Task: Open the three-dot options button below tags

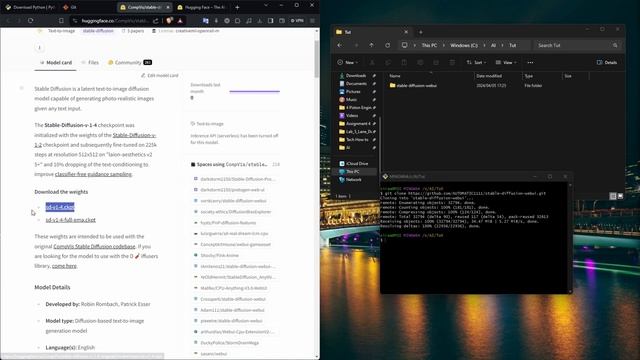Action: click(40, 48)
